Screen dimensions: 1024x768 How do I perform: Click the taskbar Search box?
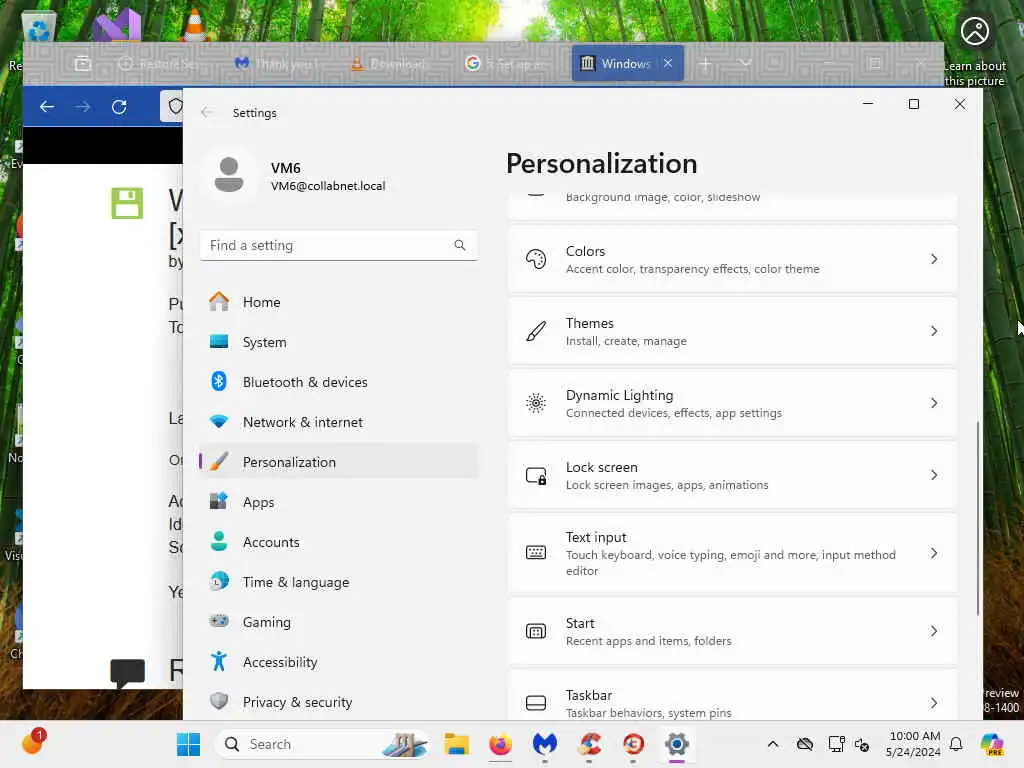click(x=323, y=744)
